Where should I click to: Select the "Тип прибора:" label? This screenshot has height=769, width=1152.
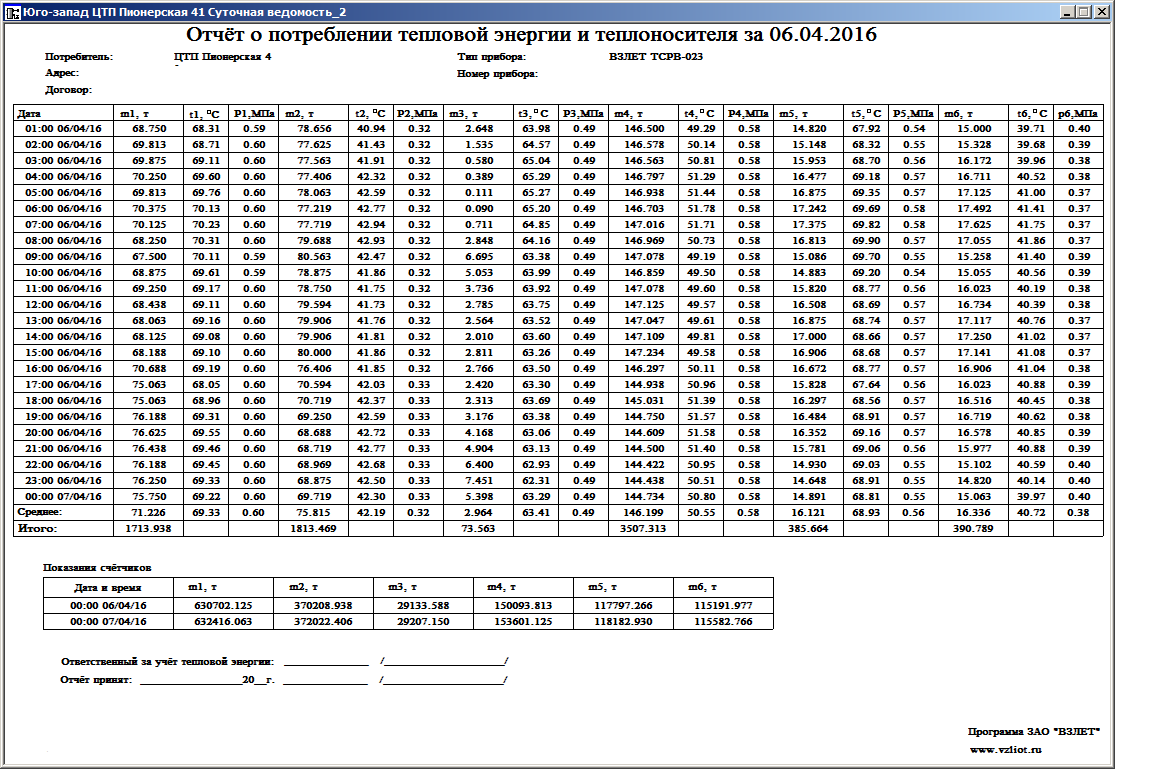pyautogui.click(x=491, y=57)
